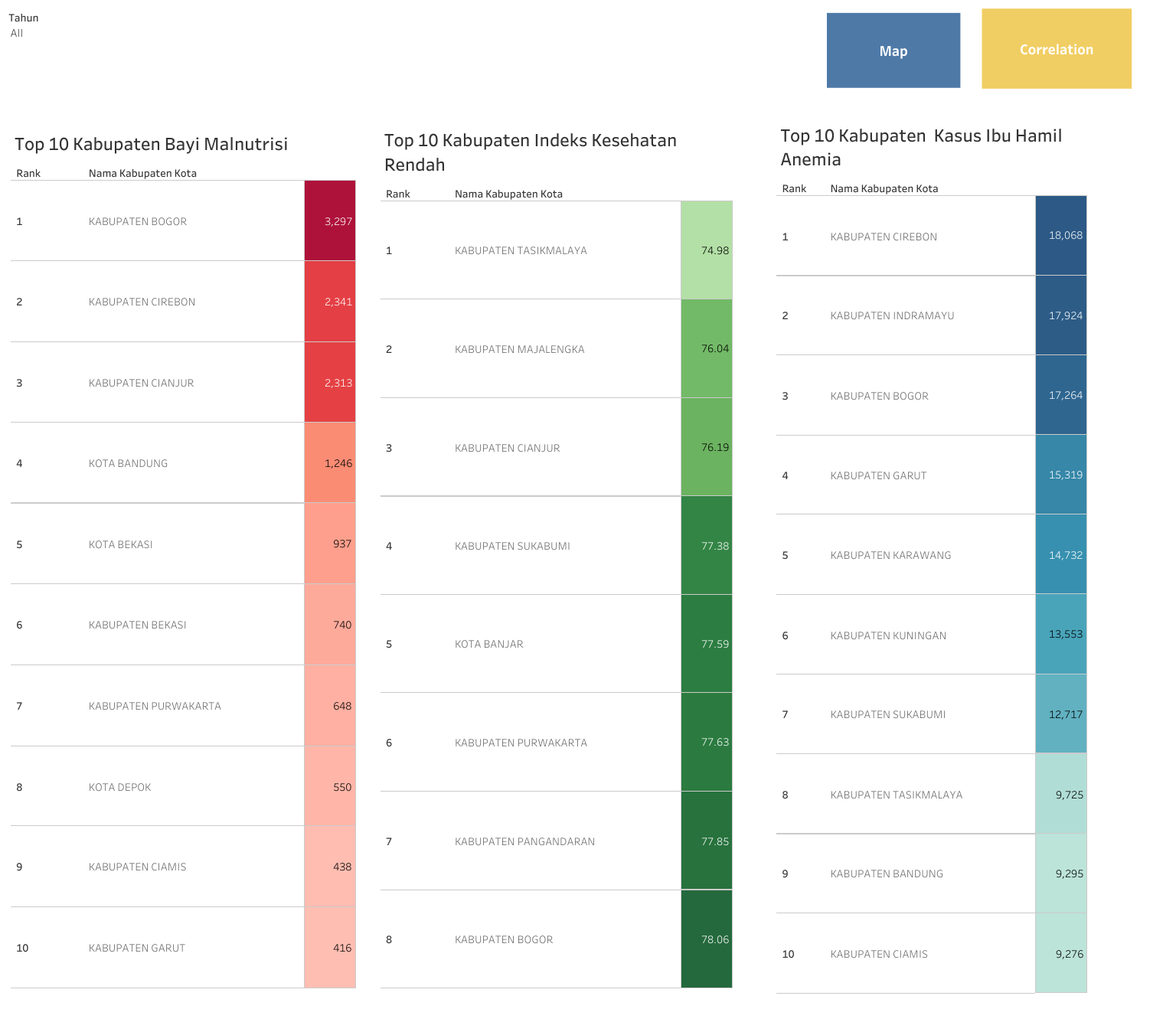
Task: Select KABUPATEN CIREBON row with 2,341 cases
Action: pyautogui.click(x=141, y=302)
